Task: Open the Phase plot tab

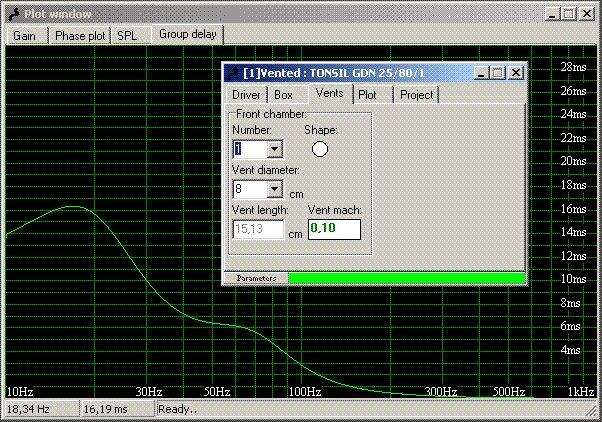Action: coord(80,35)
